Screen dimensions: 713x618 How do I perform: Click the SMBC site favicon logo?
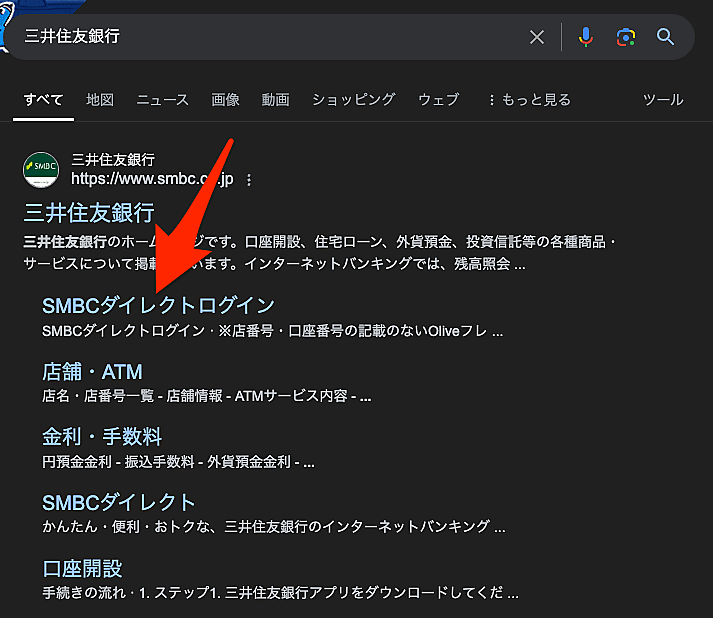pyautogui.click(x=41, y=170)
